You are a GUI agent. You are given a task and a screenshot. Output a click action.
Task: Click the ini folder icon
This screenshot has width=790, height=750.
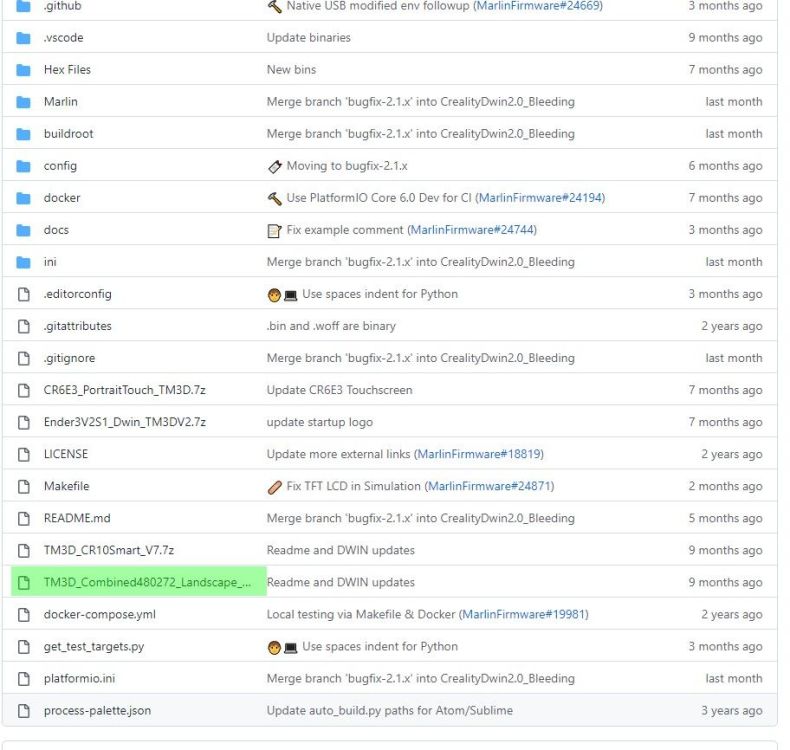(x=23, y=262)
